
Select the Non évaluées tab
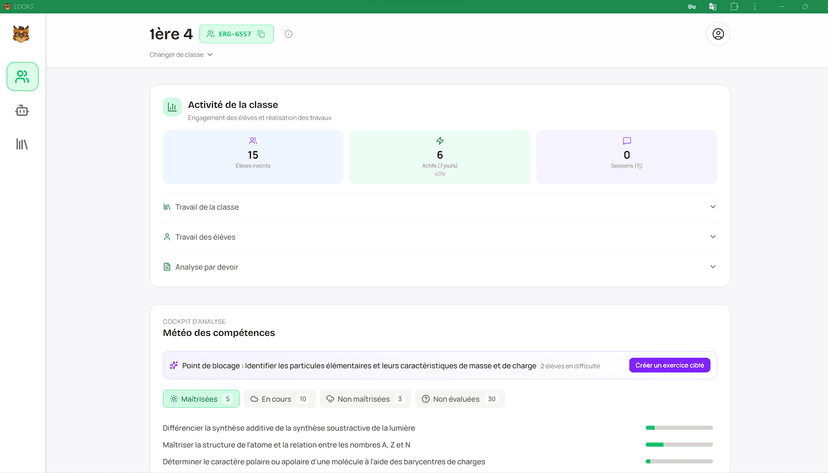tap(459, 399)
